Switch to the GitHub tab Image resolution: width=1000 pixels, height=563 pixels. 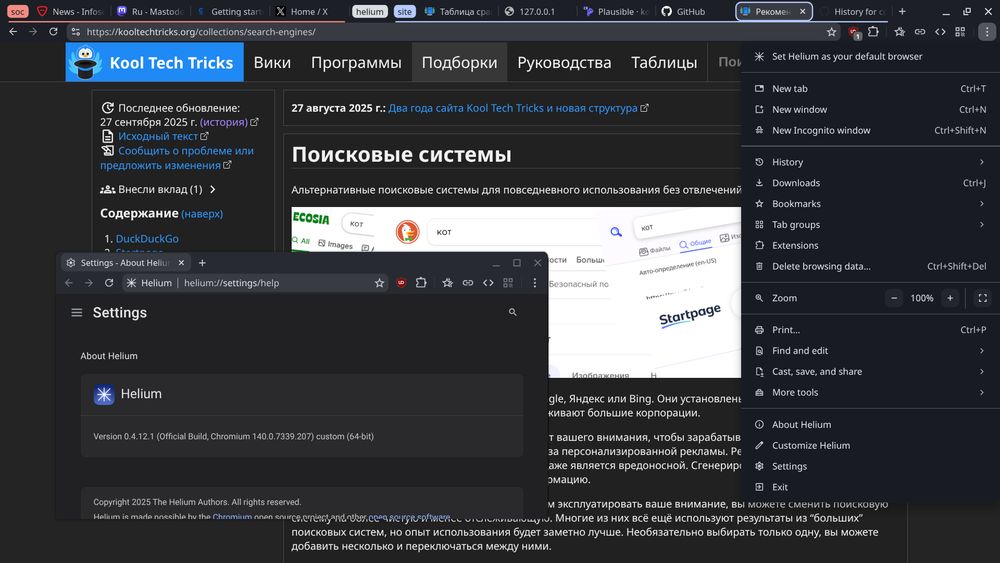pos(691,11)
